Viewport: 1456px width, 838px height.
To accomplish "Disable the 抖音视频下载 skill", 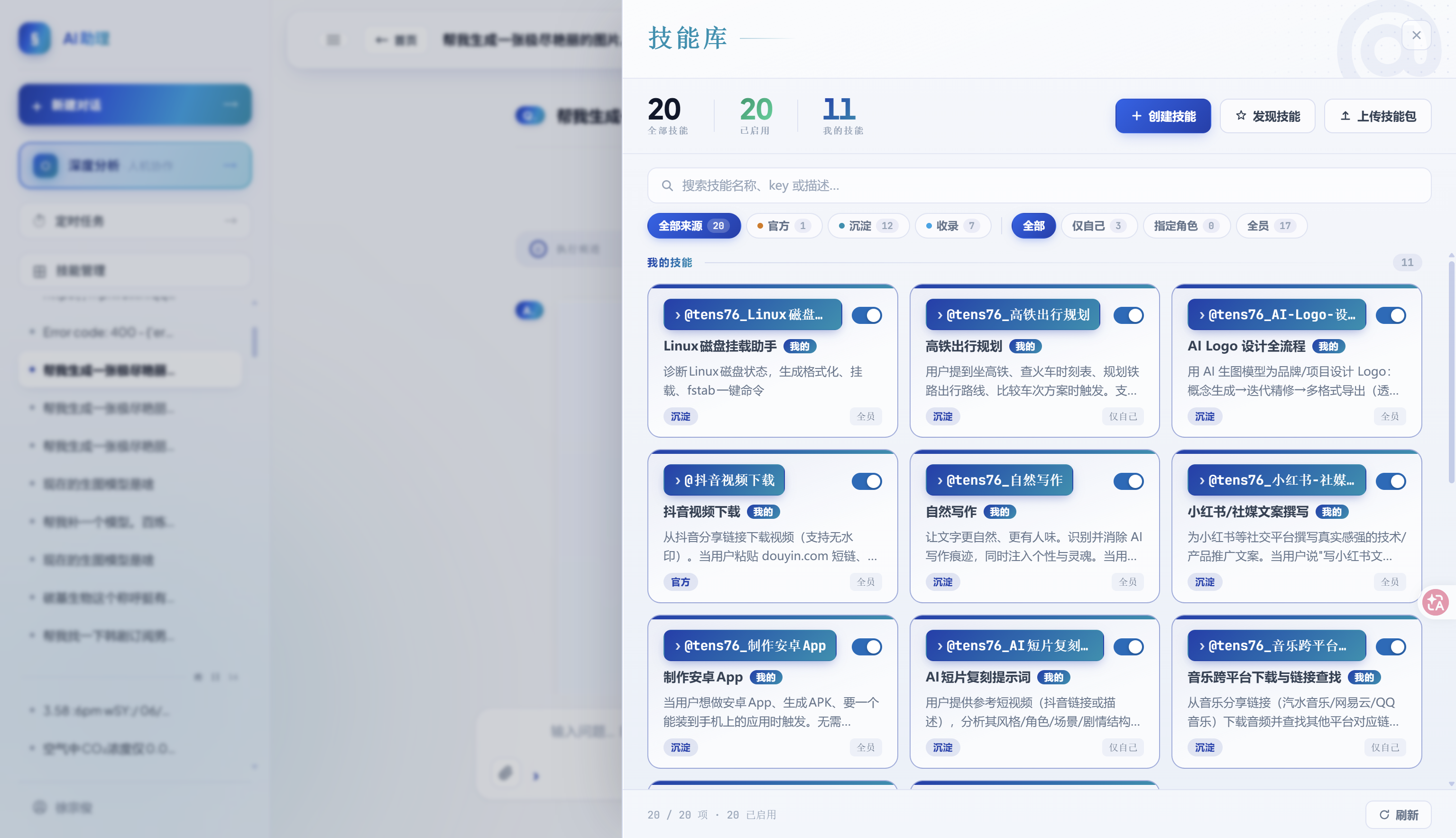I will (x=866, y=481).
